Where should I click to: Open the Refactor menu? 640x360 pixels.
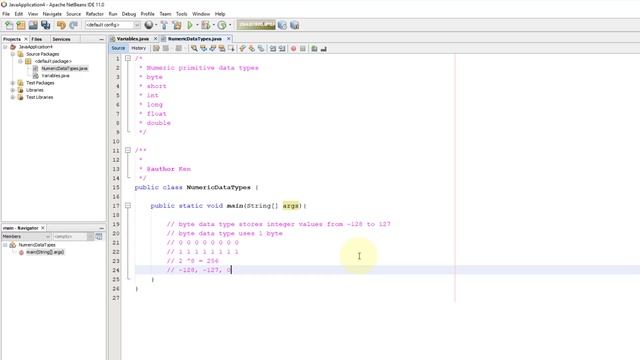point(95,14)
